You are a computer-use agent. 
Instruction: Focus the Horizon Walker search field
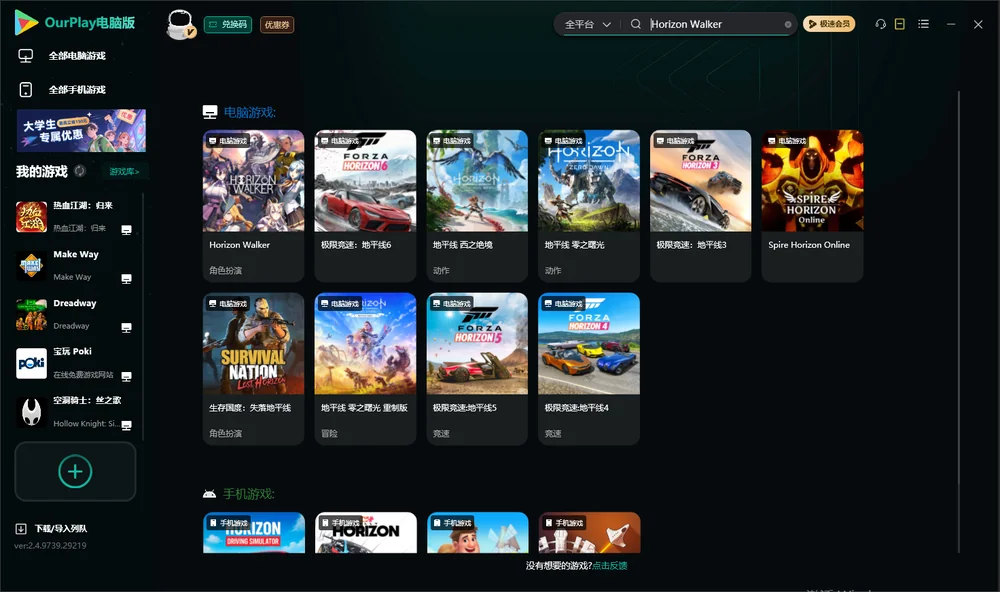[715, 24]
